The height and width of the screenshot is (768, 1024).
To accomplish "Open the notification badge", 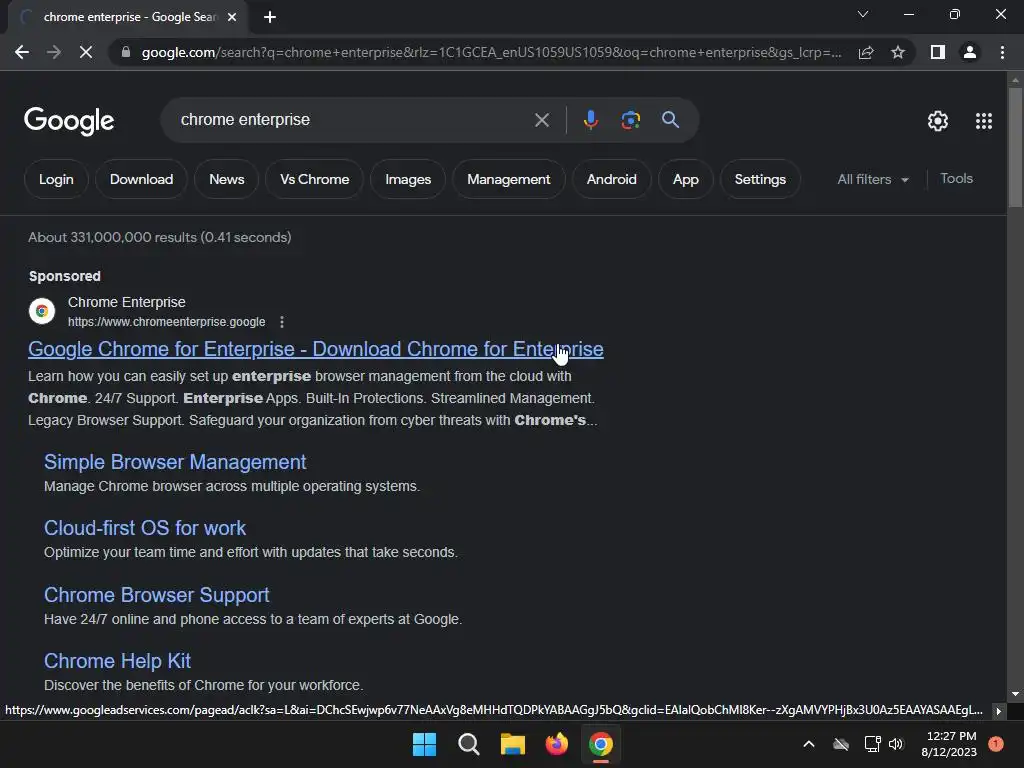I will coord(996,743).
